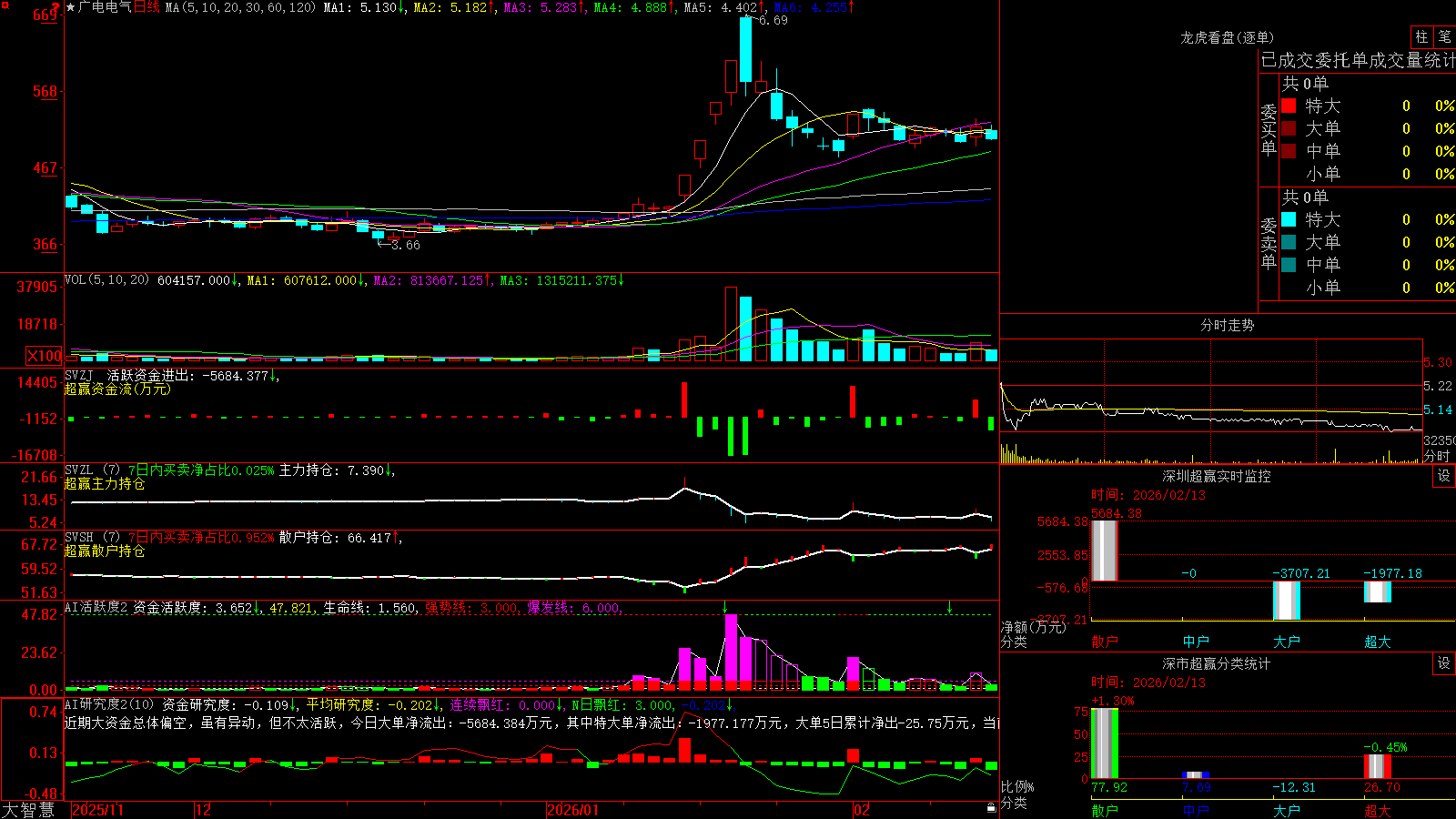Click the SVZJ indicator name

click(x=79, y=375)
